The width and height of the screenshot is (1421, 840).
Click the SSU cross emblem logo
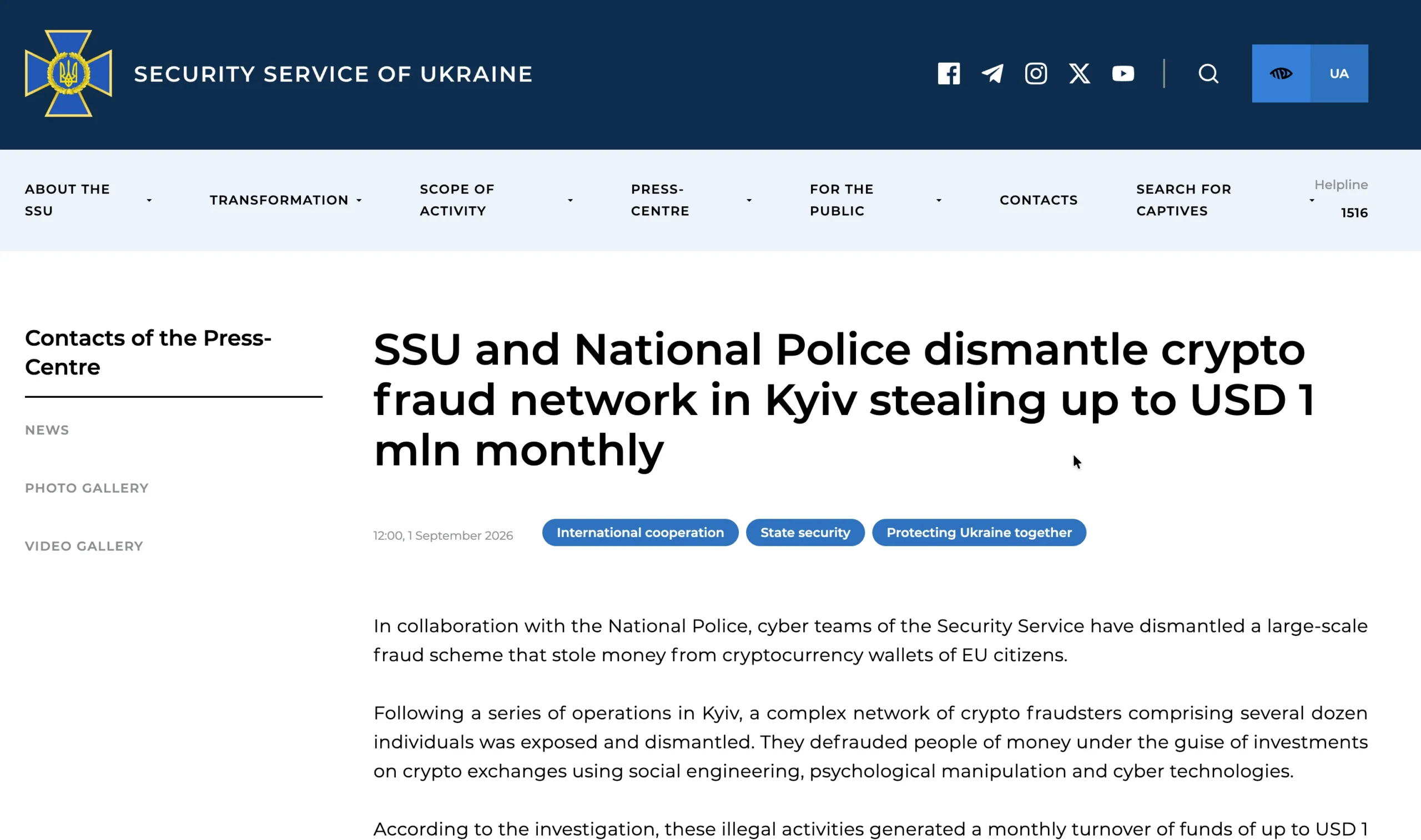pos(68,74)
